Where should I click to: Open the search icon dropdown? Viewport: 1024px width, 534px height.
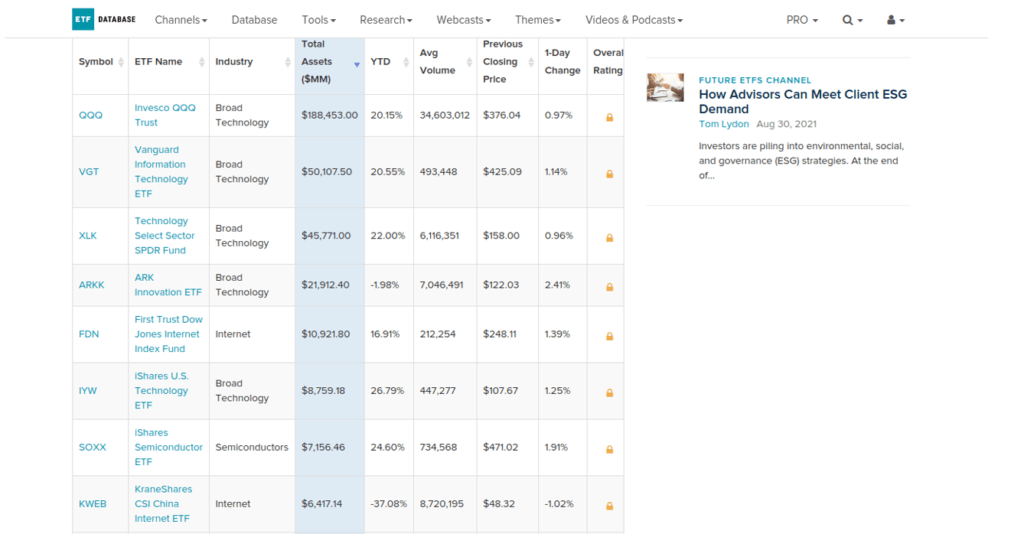point(852,20)
